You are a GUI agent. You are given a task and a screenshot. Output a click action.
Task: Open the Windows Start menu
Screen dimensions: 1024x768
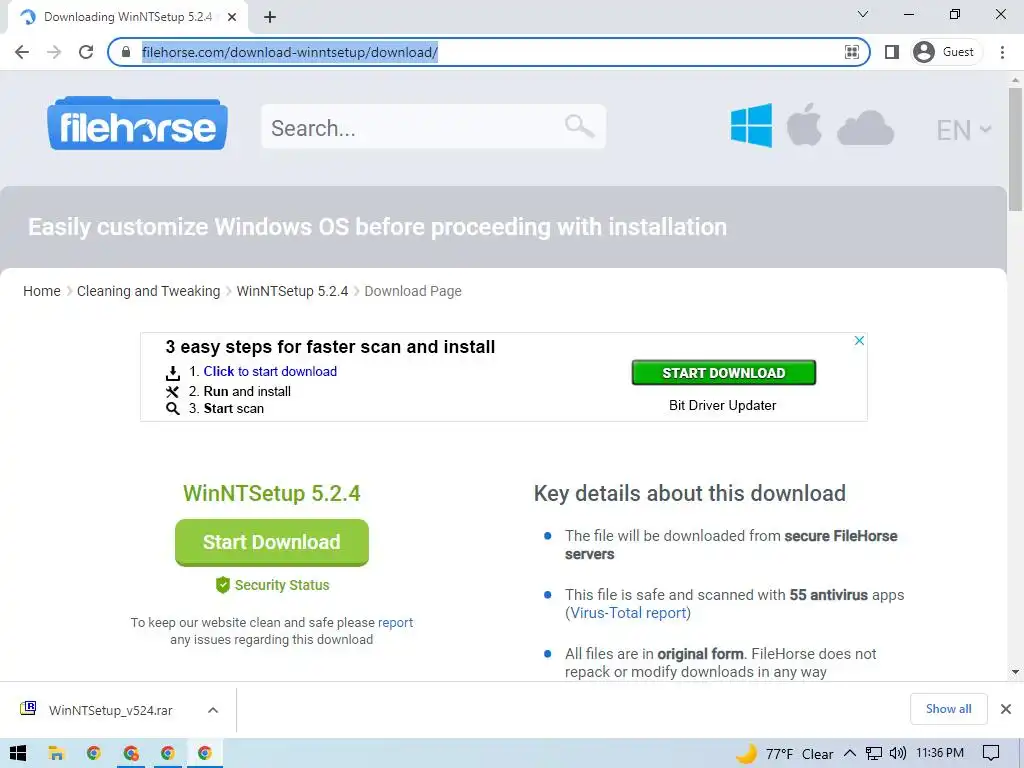coord(18,754)
